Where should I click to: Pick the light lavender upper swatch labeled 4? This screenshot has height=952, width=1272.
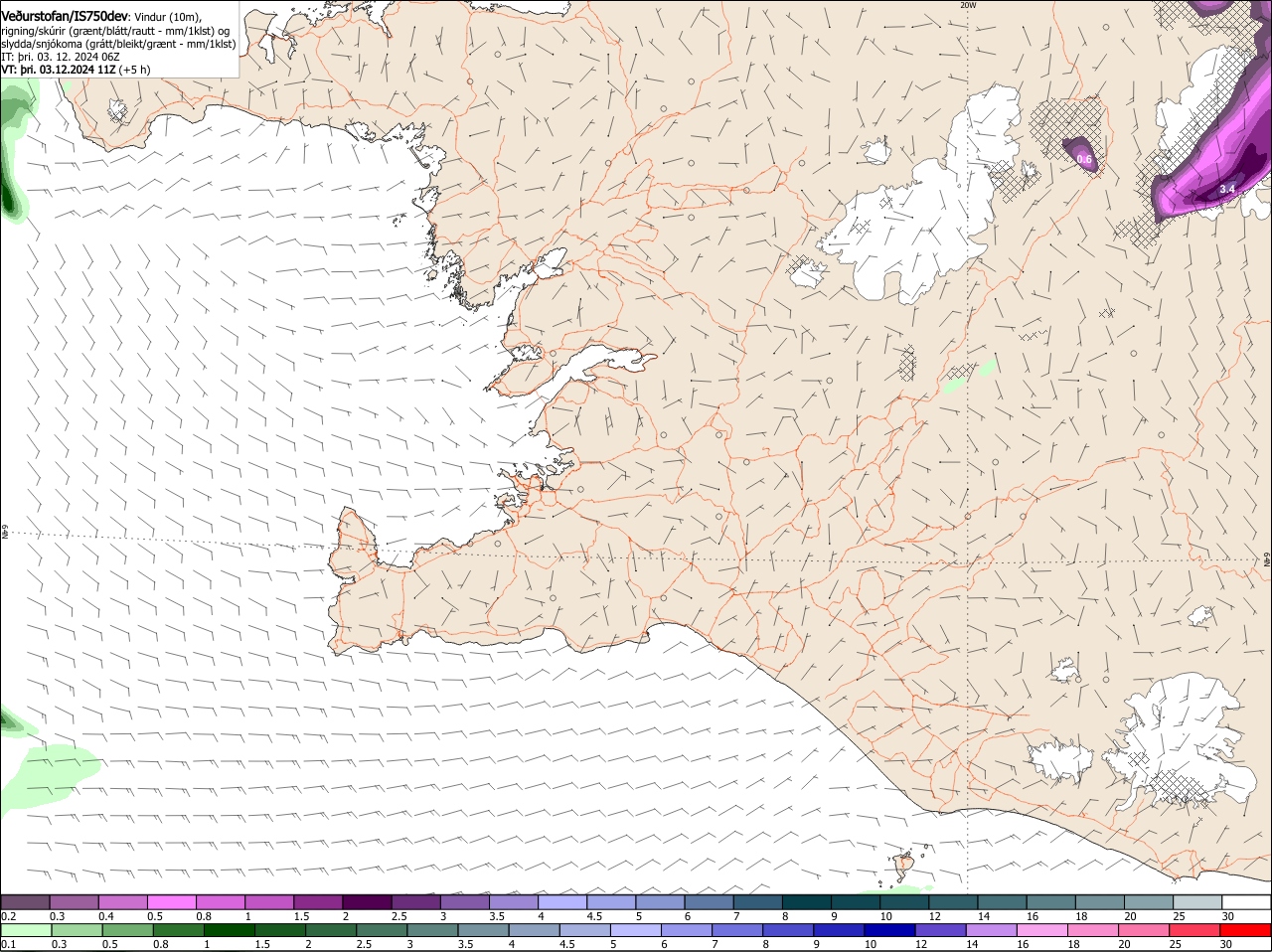pyautogui.click(x=561, y=902)
